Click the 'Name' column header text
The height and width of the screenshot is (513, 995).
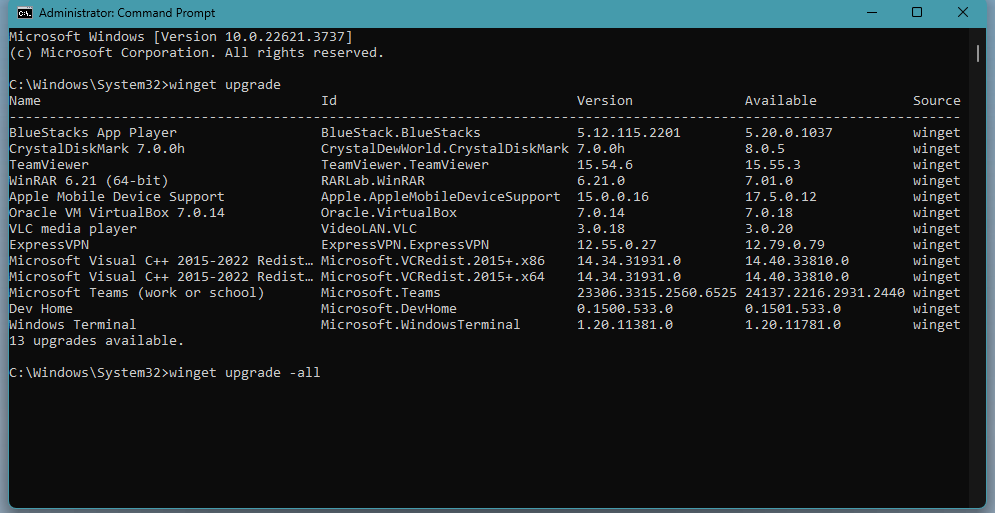(25, 101)
